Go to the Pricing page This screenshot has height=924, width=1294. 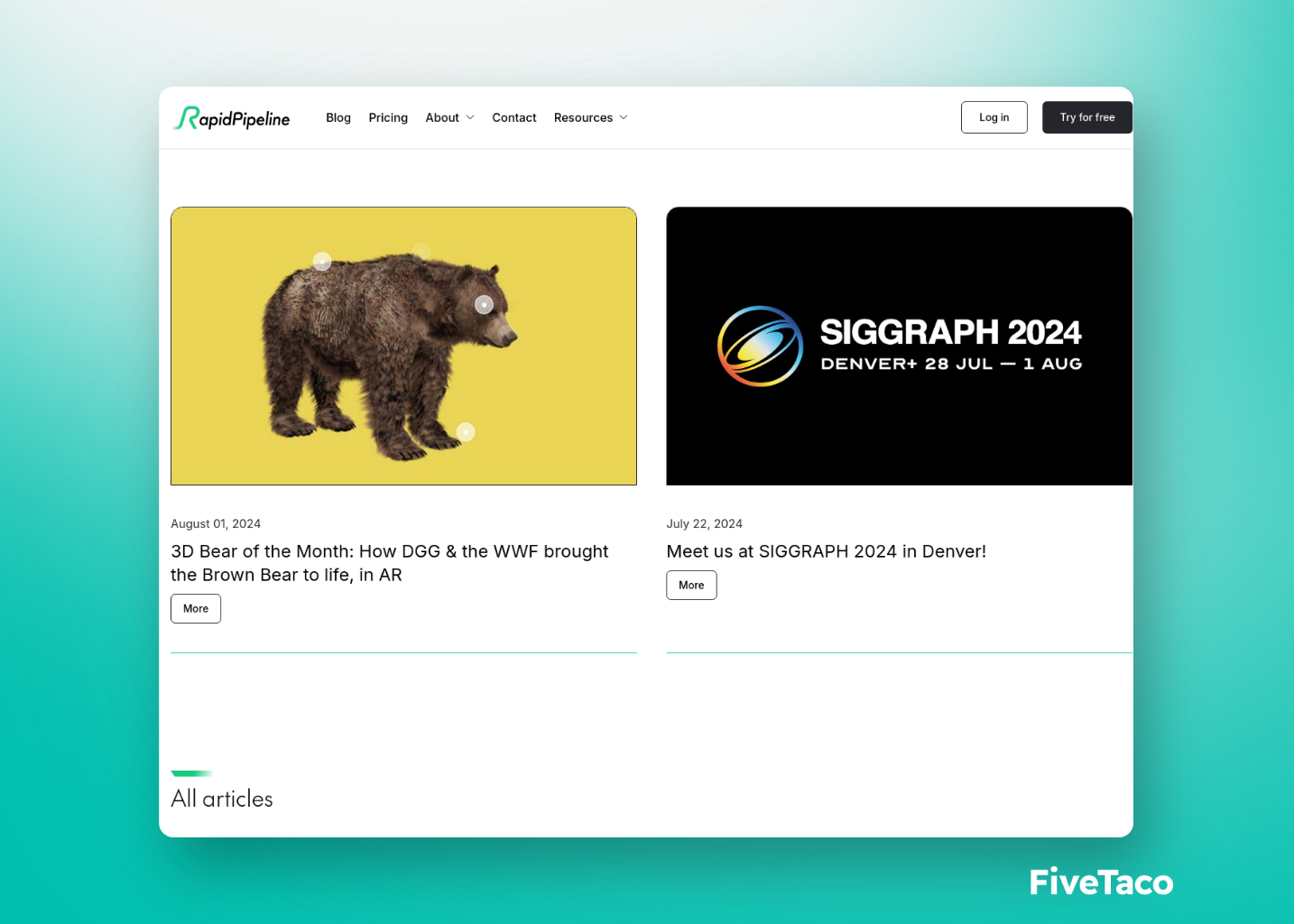(x=388, y=117)
